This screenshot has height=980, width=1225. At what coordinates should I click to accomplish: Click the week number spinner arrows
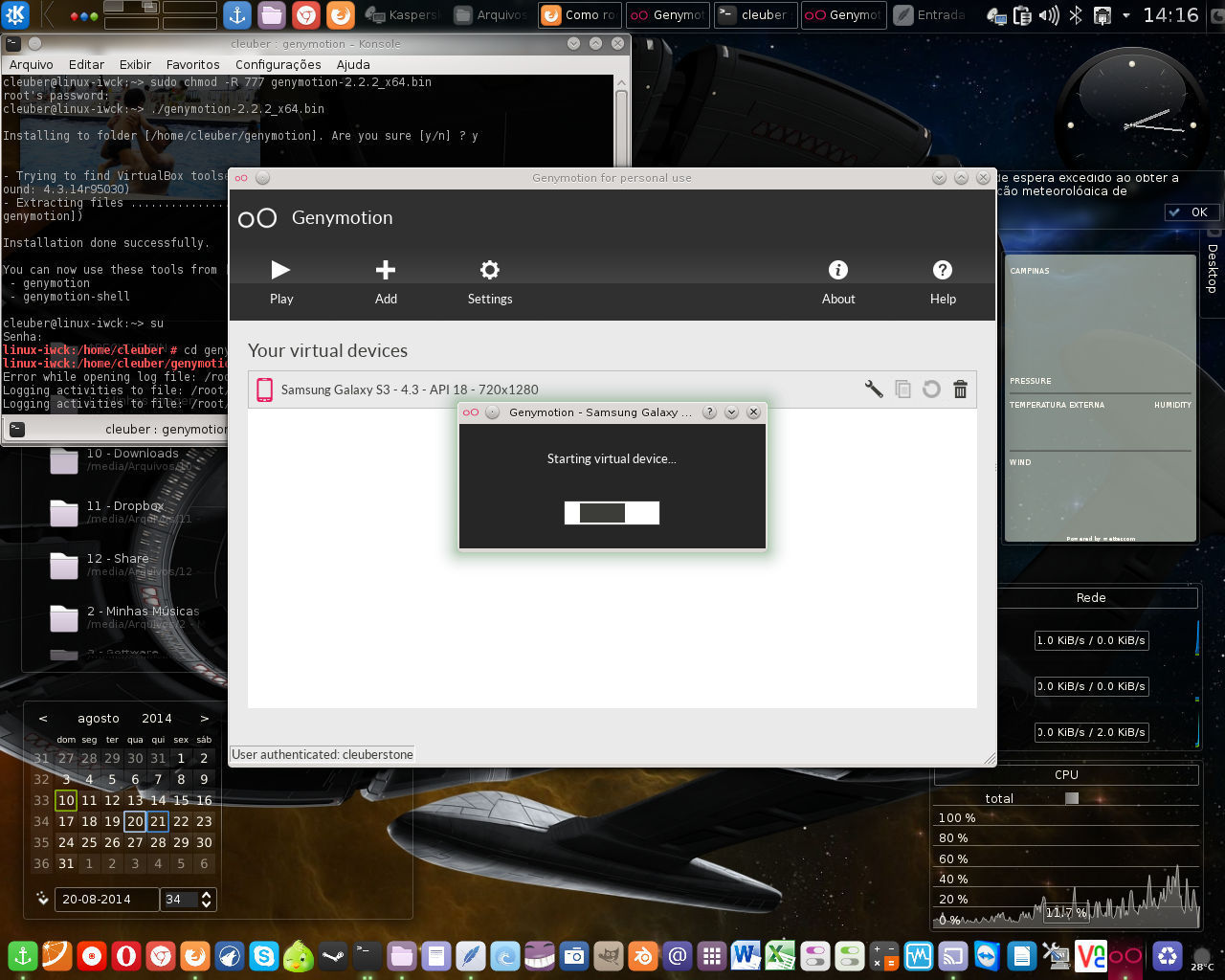(207, 900)
